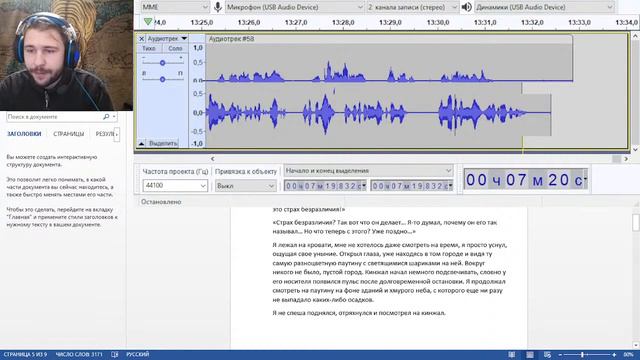The width and height of the screenshot is (640, 360).
Task: Click the Выделить button on the track
Action: tap(163, 143)
